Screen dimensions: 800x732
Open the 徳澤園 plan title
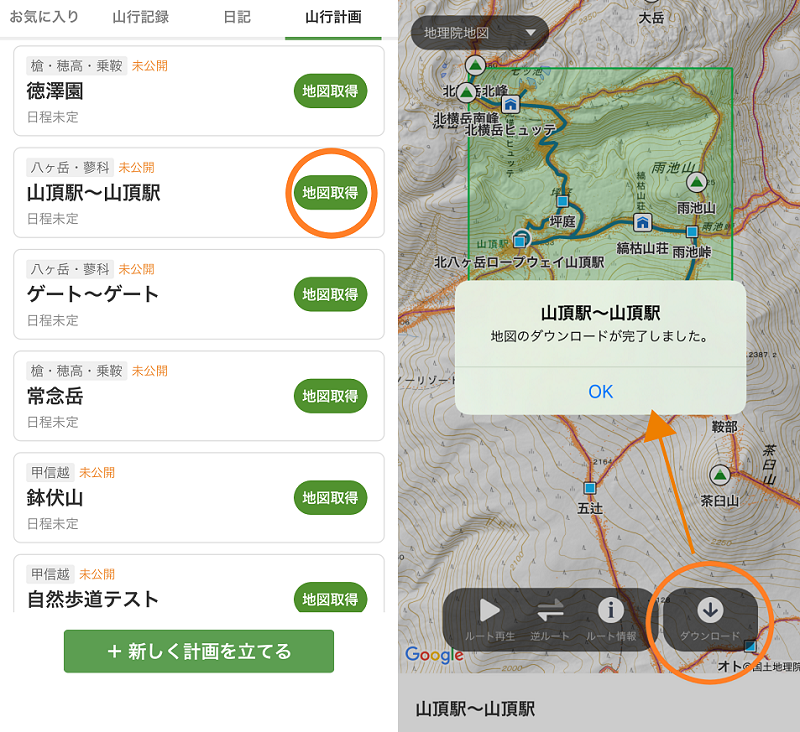point(55,91)
